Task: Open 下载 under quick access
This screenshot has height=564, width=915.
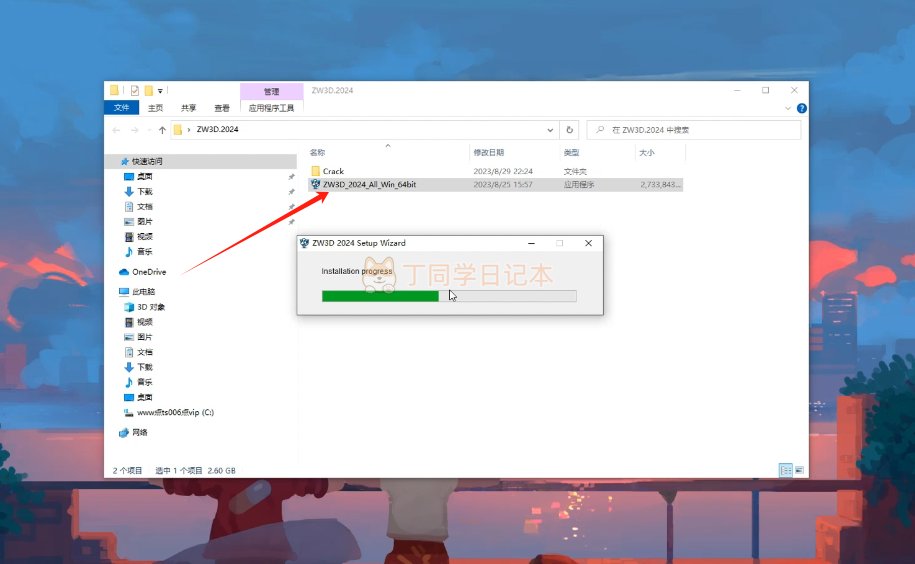Action: click(x=144, y=191)
